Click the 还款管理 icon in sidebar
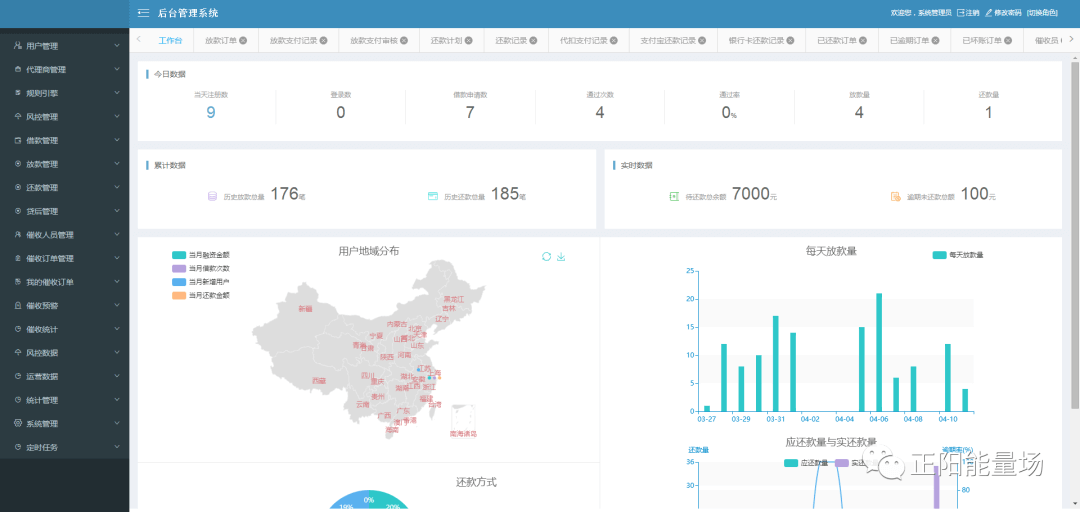Viewport: 1080px width, 512px height. pyautogui.click(x=17, y=187)
